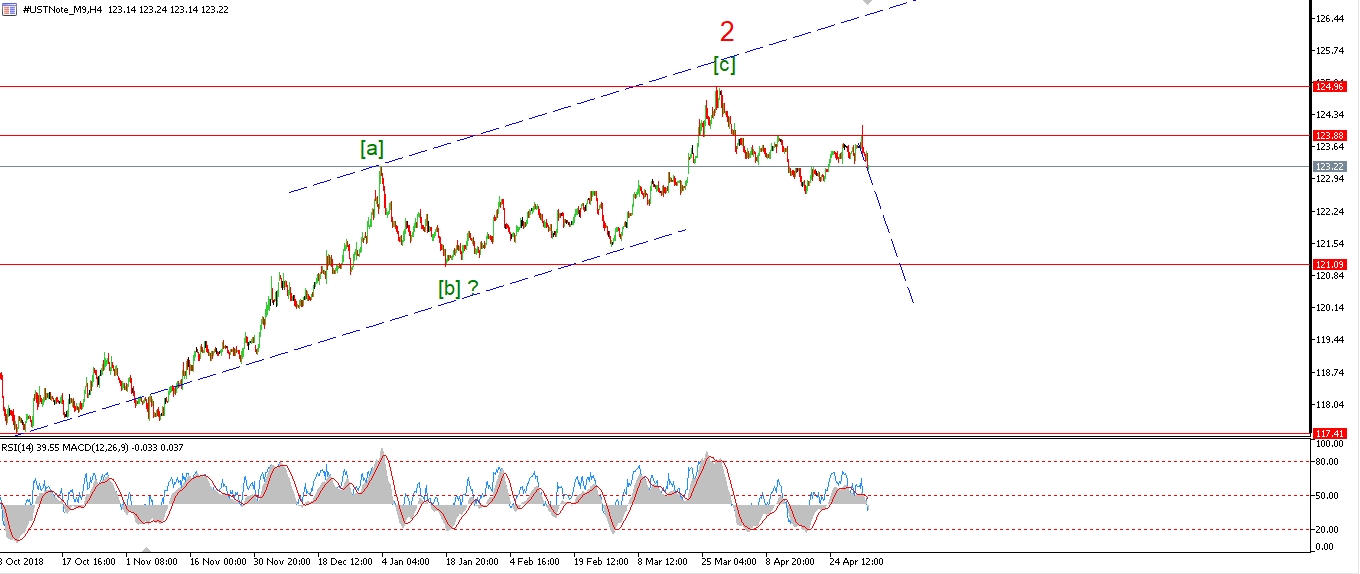Click the 126.44 value on price scale

[x=1329, y=19]
